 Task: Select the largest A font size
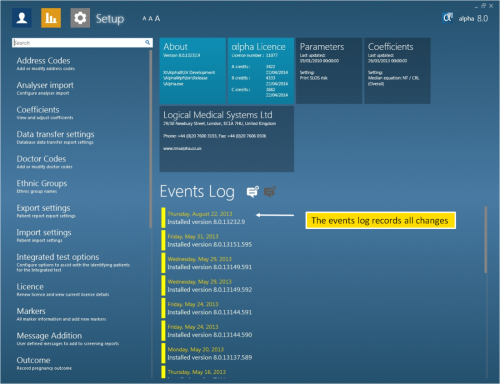coord(157,18)
